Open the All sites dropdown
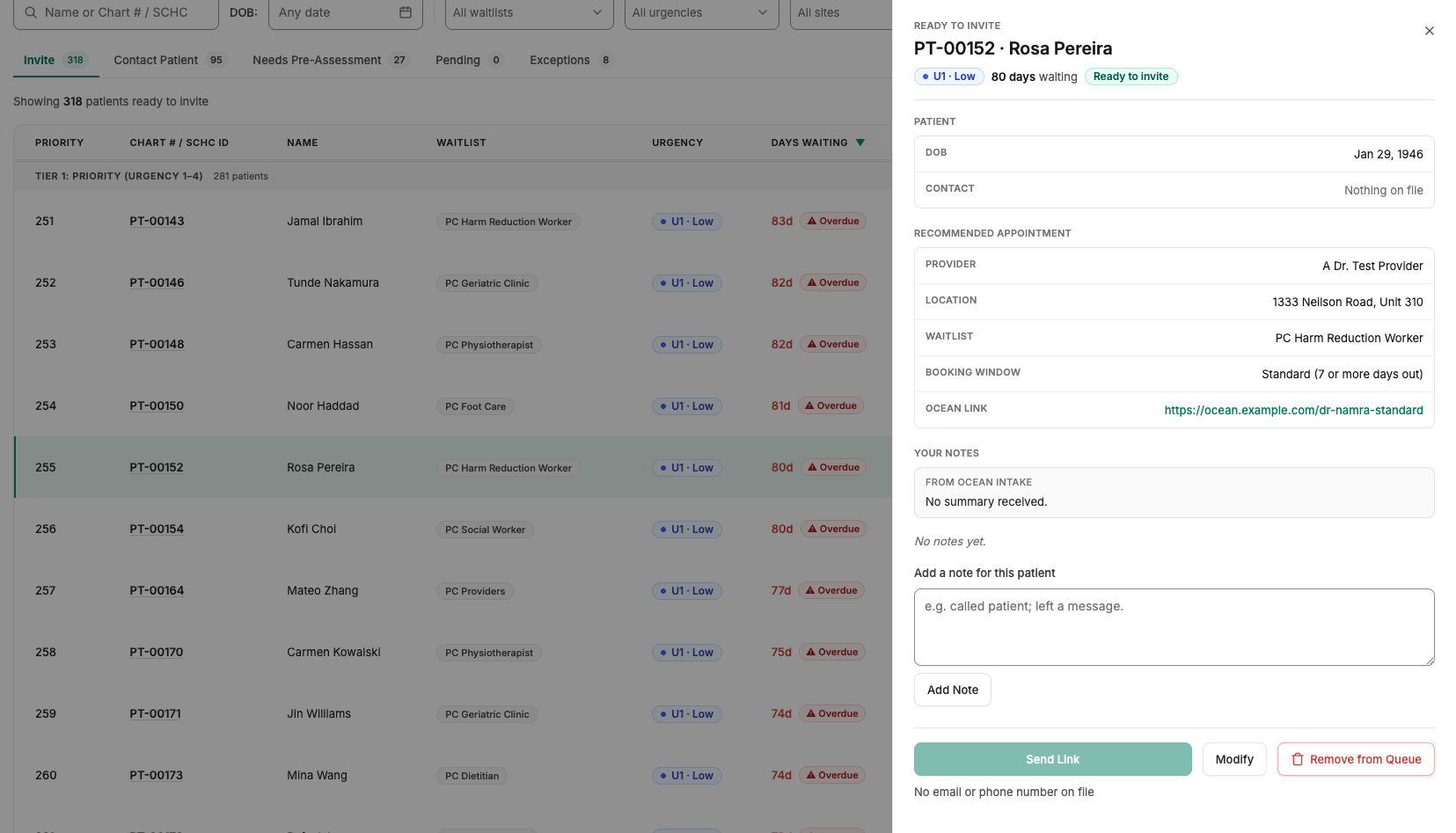The image size is (1456, 833). (x=840, y=13)
